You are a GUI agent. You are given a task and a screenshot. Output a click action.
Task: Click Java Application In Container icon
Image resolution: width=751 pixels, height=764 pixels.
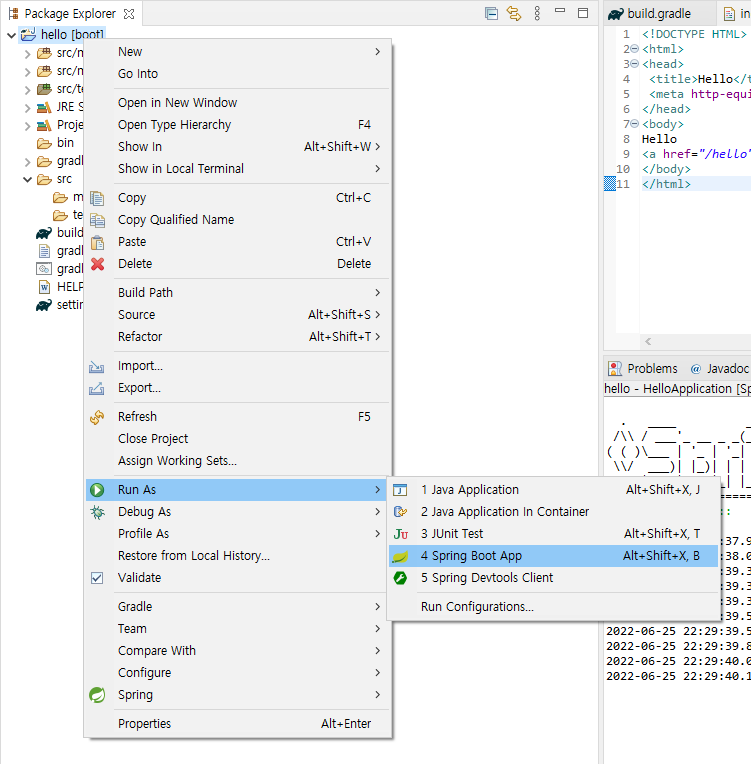(x=400, y=512)
